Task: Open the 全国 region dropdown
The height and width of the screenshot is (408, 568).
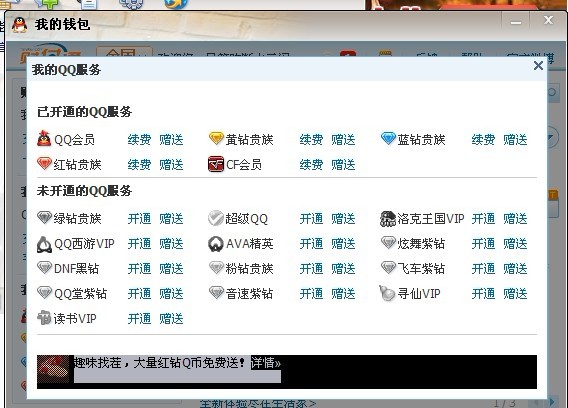Action: [x=125, y=53]
